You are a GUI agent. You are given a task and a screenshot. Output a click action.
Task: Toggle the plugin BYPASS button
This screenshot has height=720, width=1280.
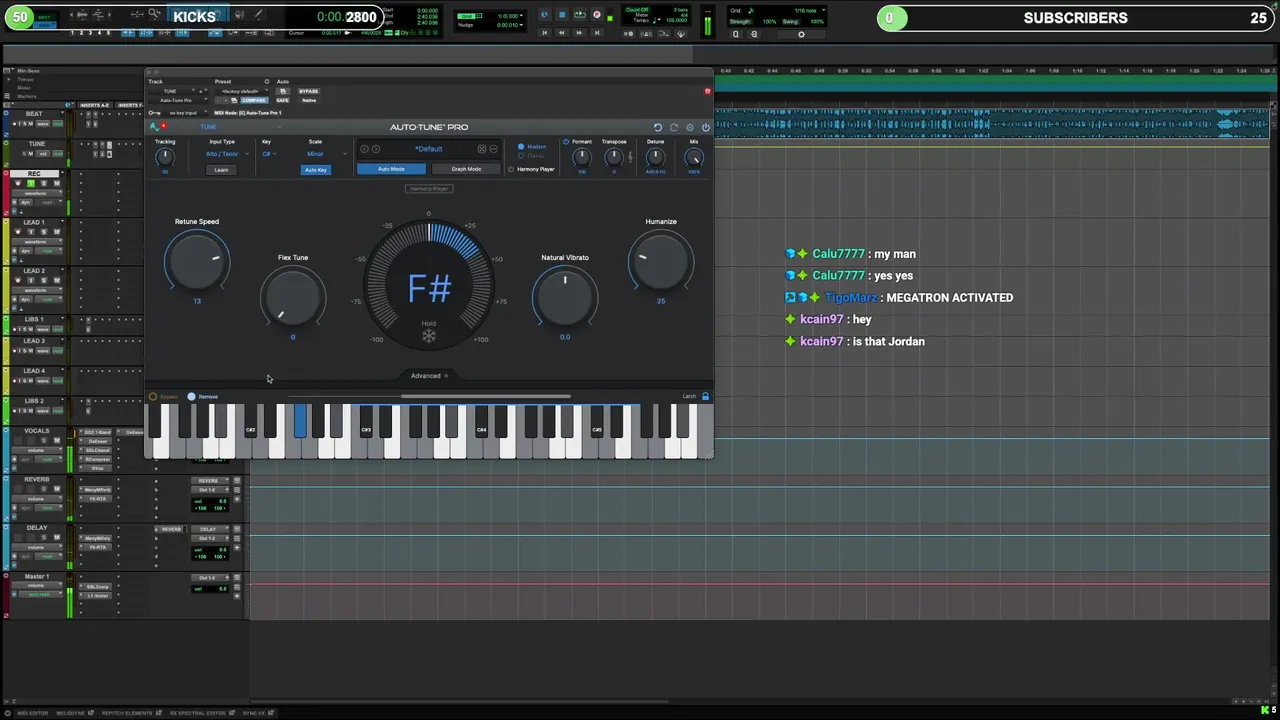click(309, 91)
